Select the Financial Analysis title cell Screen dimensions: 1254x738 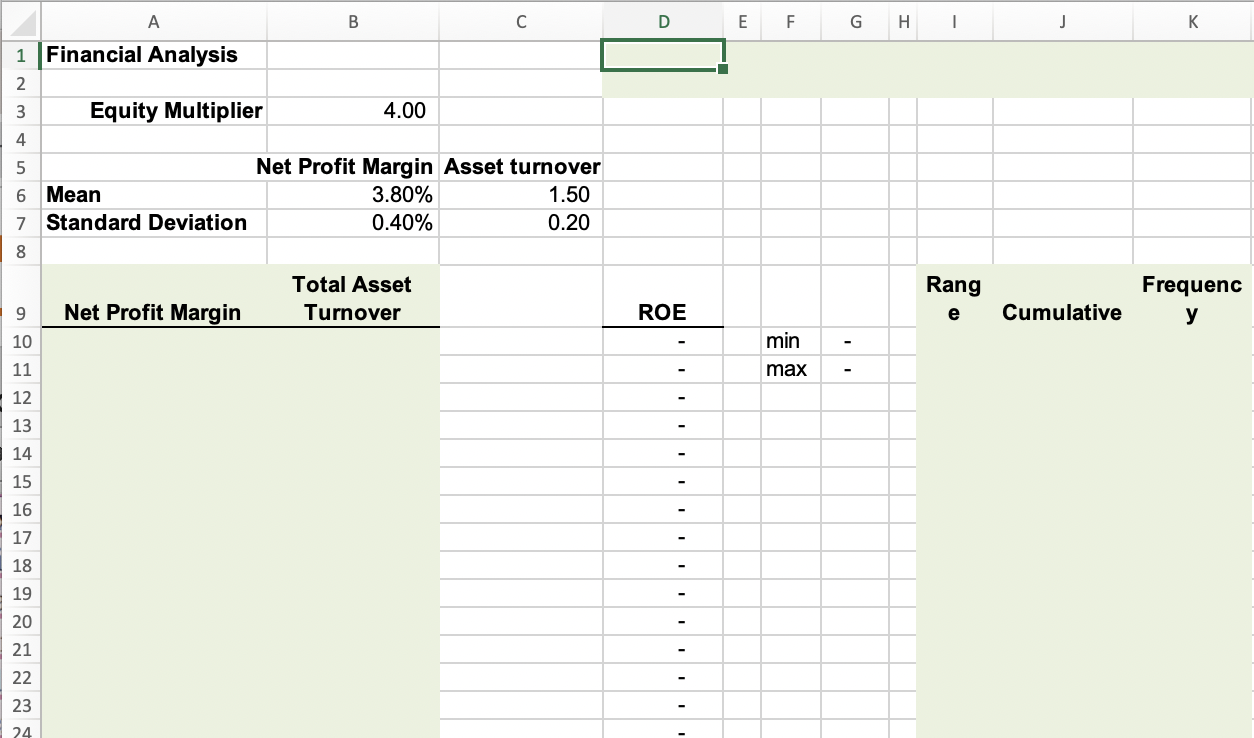[153, 55]
